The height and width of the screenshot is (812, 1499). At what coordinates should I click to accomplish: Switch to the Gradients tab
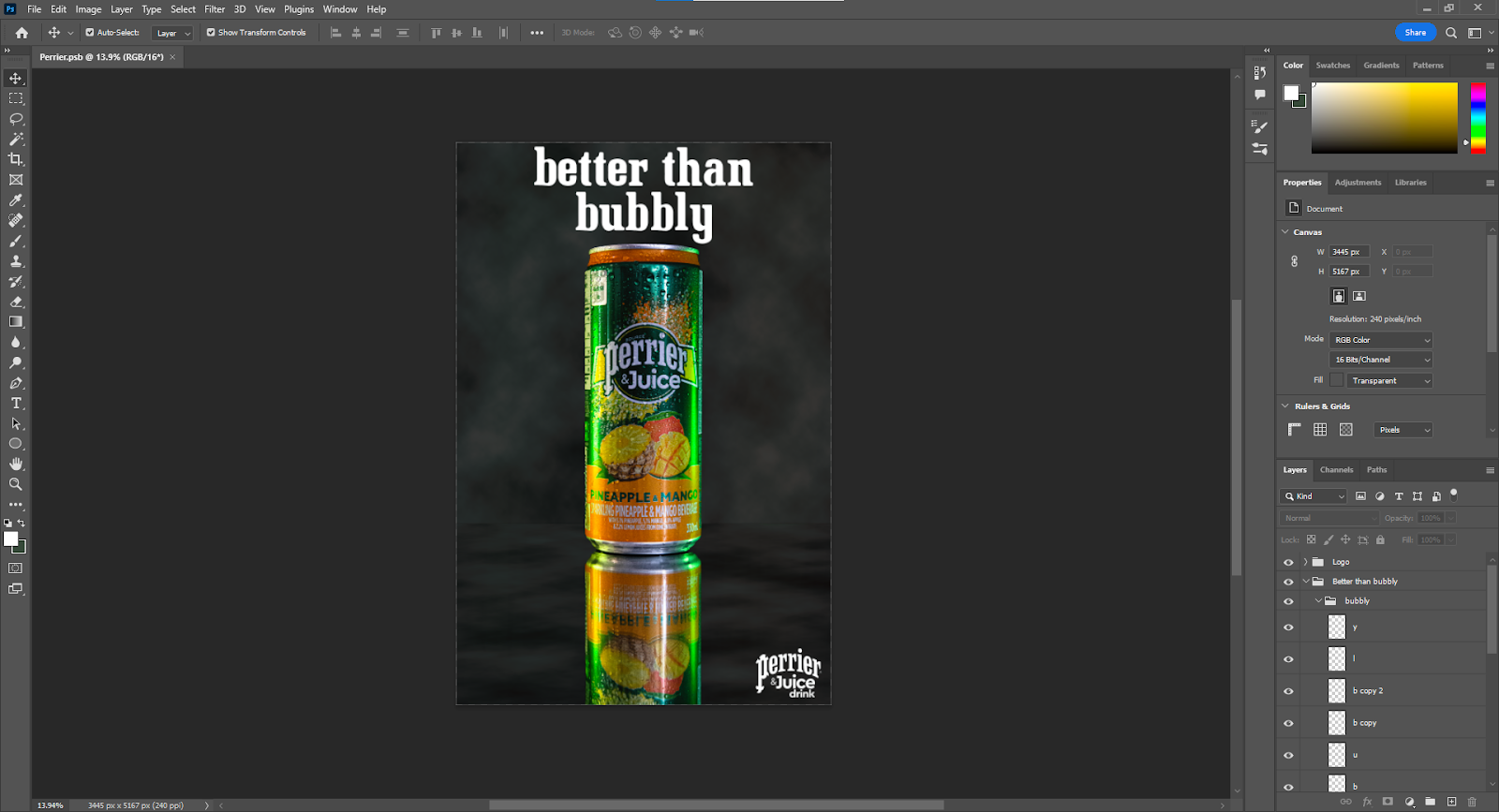click(x=1381, y=66)
